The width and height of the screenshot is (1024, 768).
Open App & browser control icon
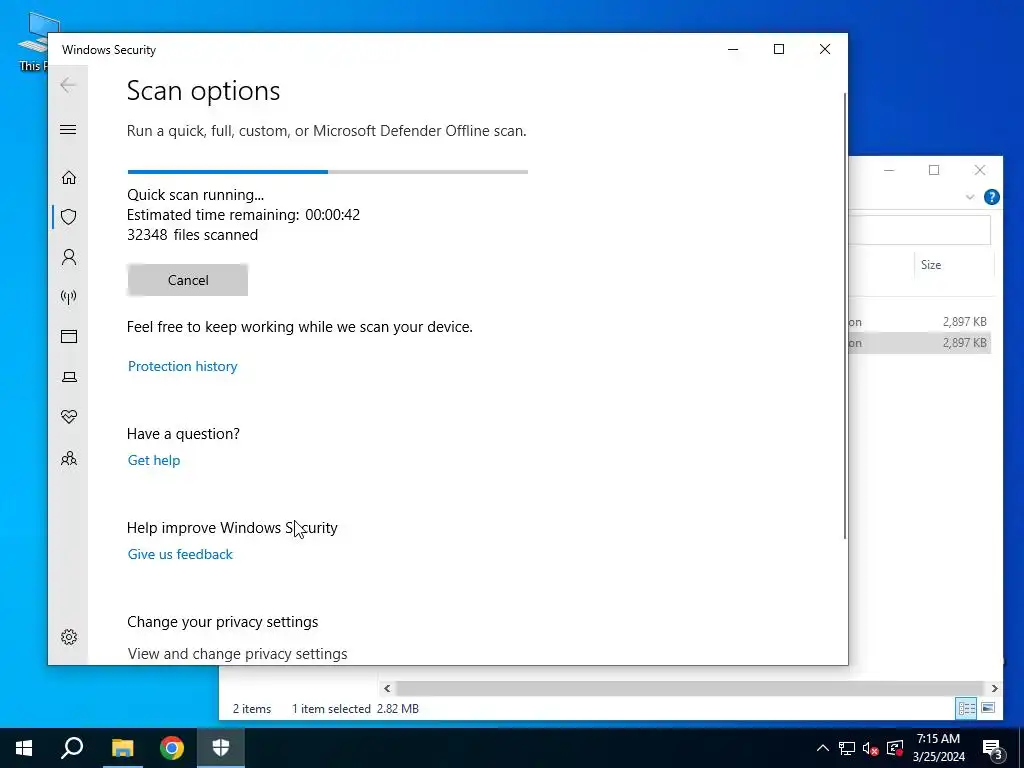coord(69,336)
